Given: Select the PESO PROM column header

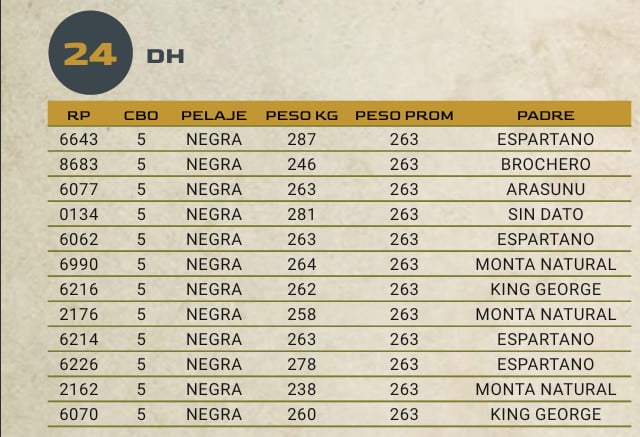Looking at the screenshot, I should point(404,115).
